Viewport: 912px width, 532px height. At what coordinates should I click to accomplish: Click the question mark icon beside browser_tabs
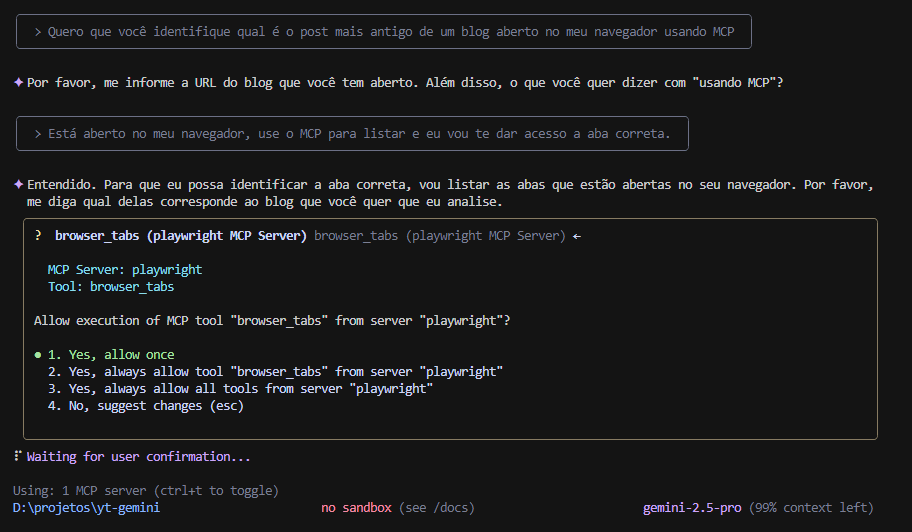(x=38, y=236)
